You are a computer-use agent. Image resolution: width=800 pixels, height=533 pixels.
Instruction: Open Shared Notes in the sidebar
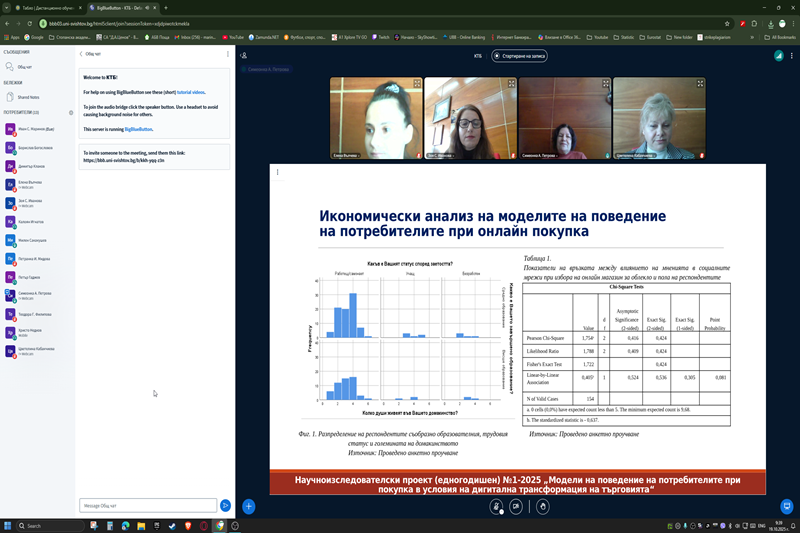[28, 97]
